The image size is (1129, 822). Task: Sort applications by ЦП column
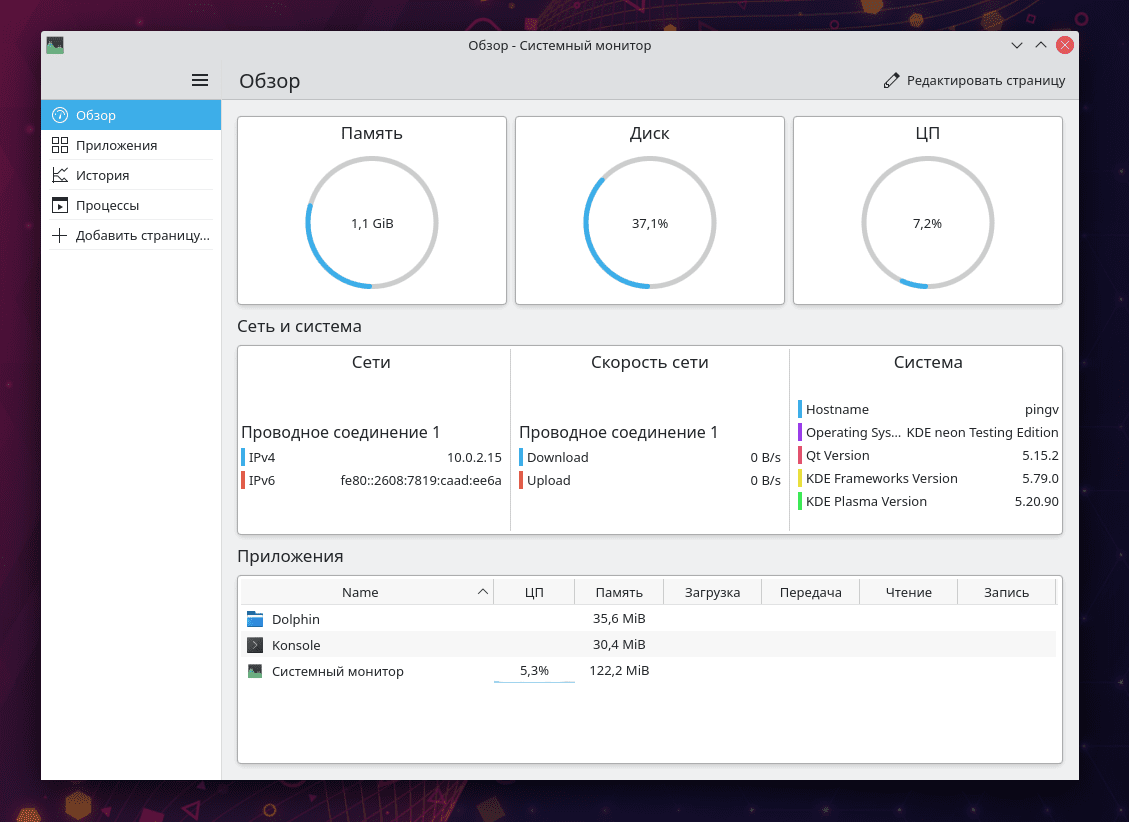tap(534, 592)
